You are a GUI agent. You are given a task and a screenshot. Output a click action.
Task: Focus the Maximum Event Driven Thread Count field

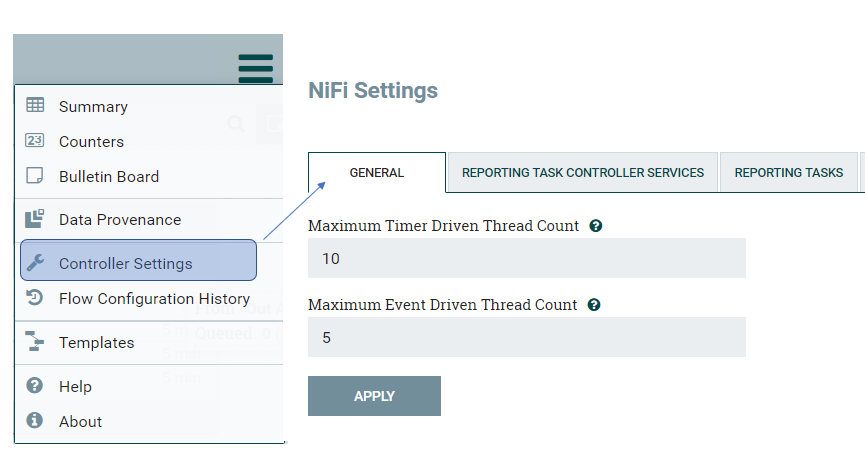click(x=527, y=337)
